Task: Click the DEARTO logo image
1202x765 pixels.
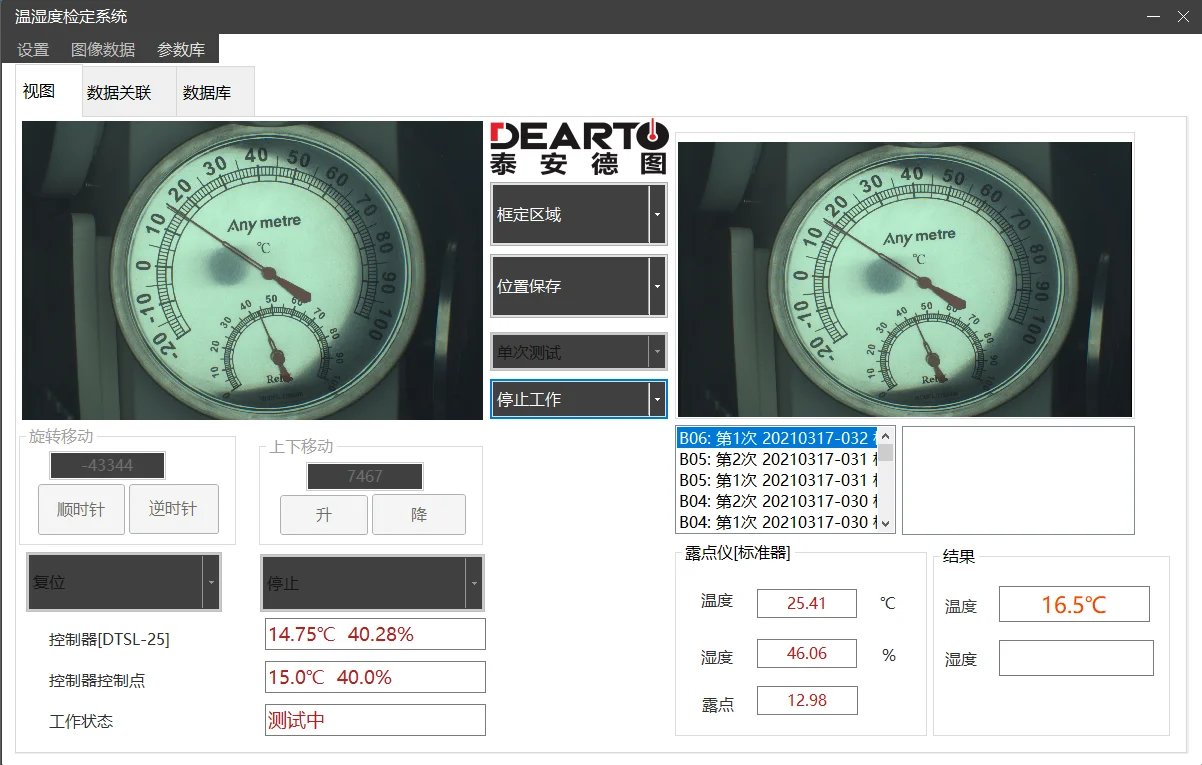Action: point(578,147)
